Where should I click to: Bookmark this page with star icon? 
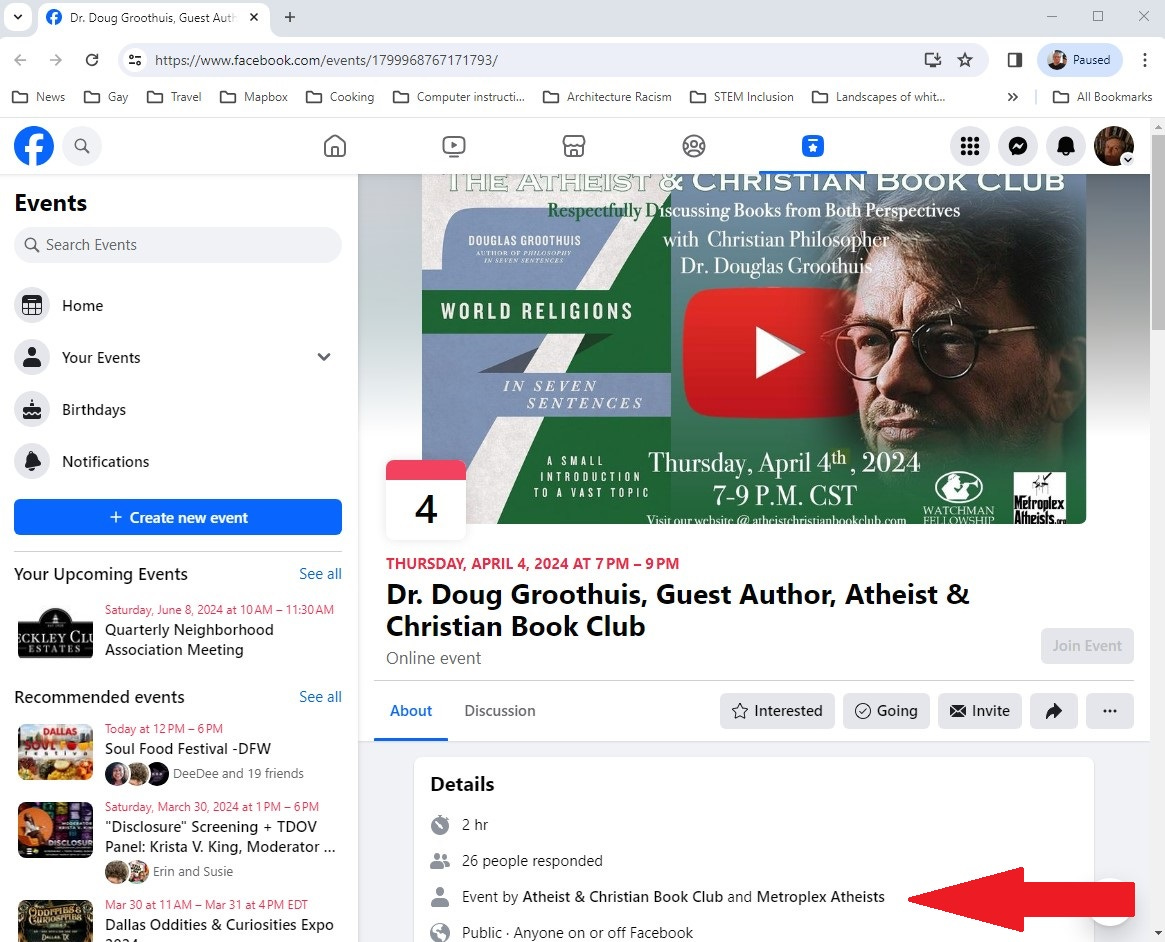pos(964,60)
